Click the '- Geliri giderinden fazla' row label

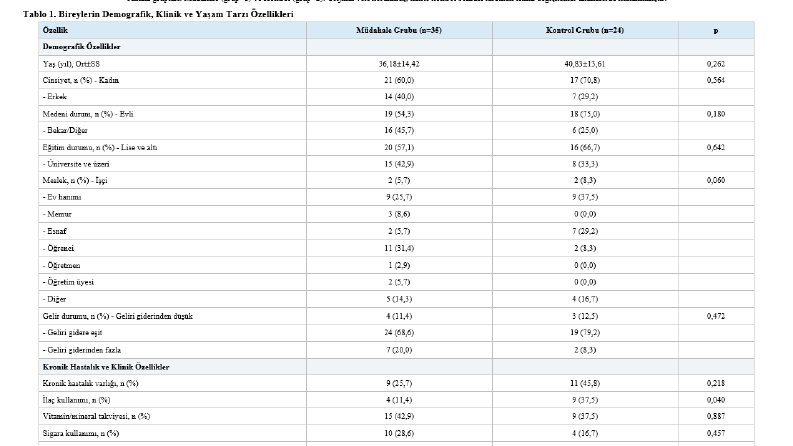coord(82,349)
